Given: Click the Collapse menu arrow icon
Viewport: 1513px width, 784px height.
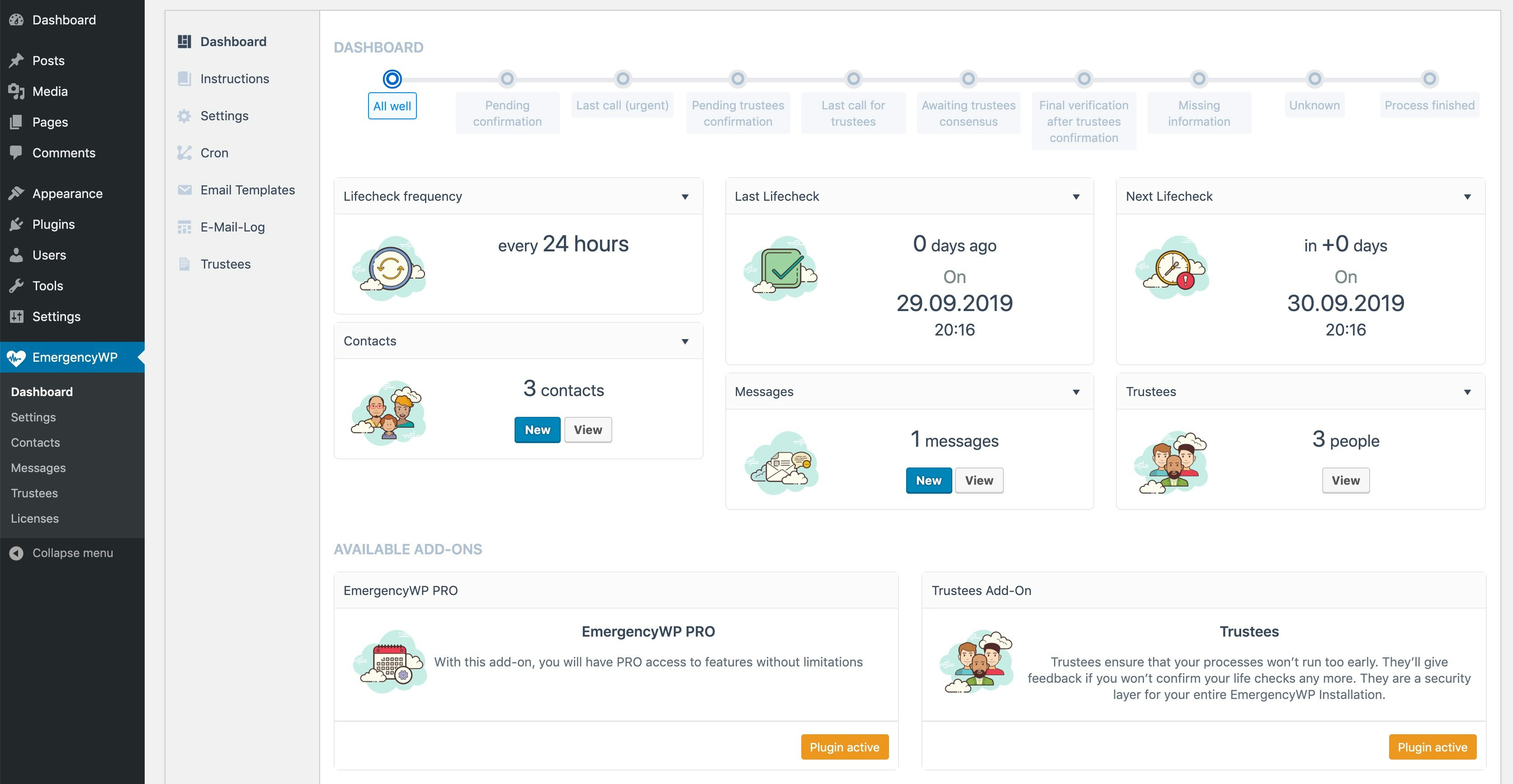Looking at the screenshot, I should 16,553.
